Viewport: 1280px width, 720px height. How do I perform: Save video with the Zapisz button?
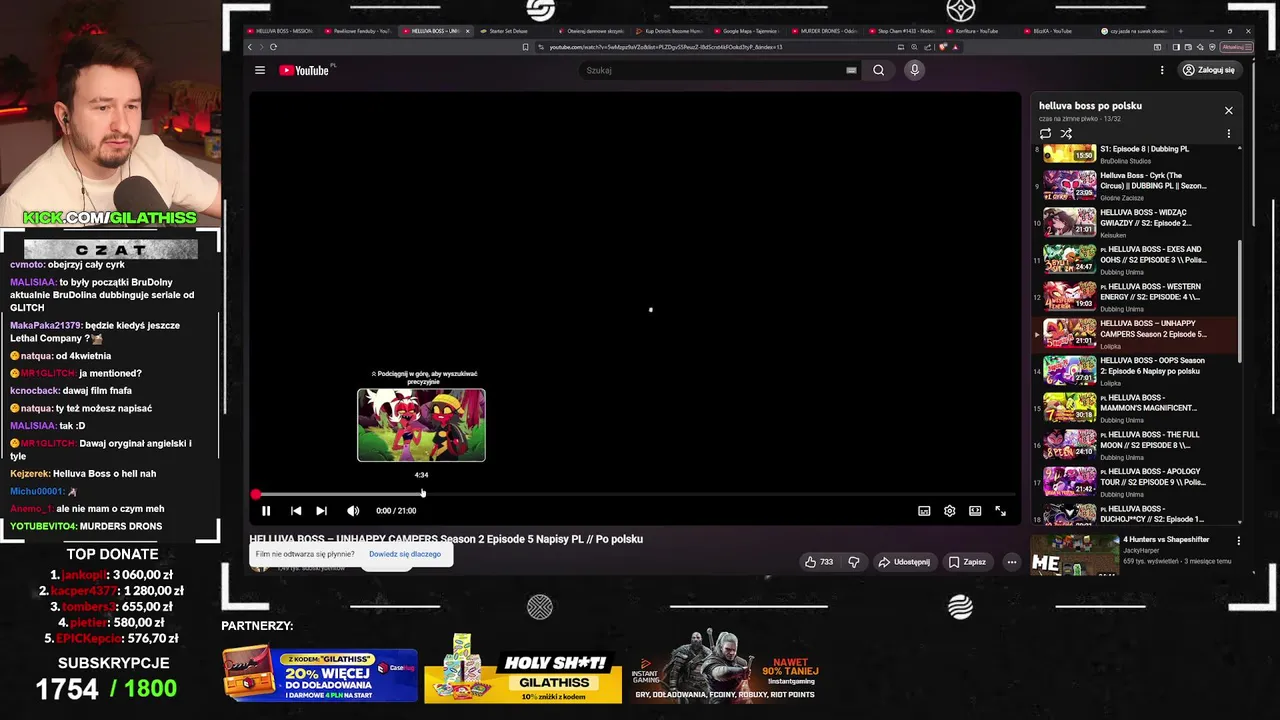click(967, 562)
